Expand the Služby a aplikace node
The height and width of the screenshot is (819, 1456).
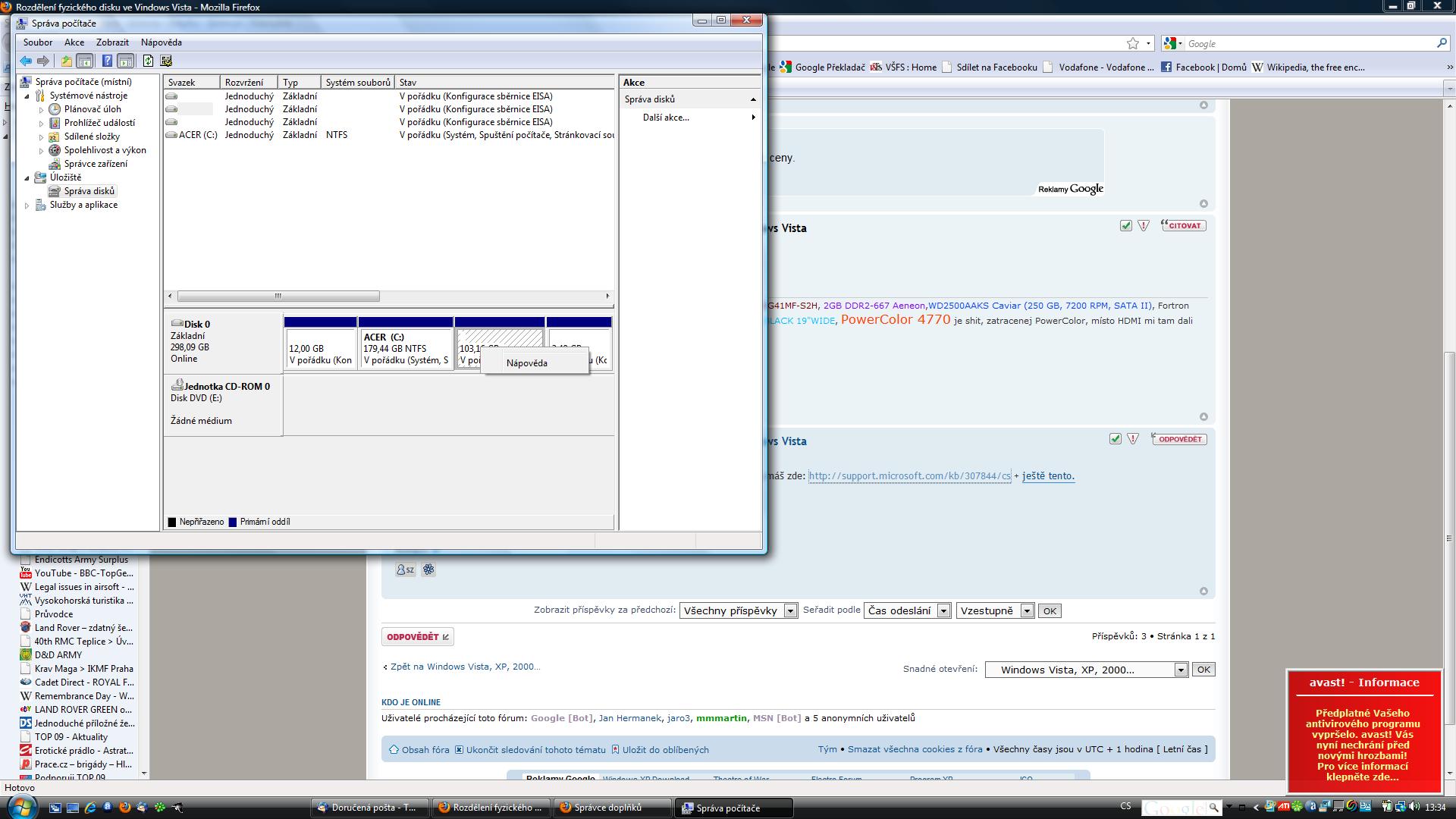click(27, 206)
